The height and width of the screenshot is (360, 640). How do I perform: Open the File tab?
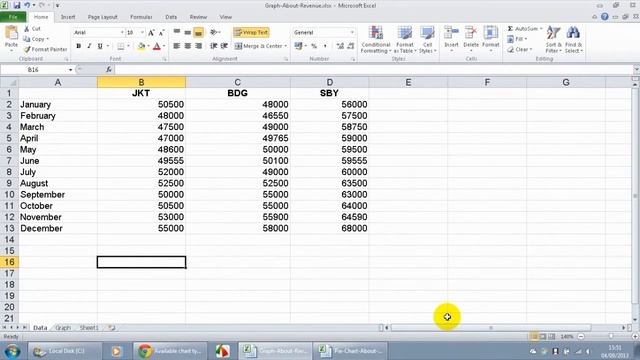point(13,17)
